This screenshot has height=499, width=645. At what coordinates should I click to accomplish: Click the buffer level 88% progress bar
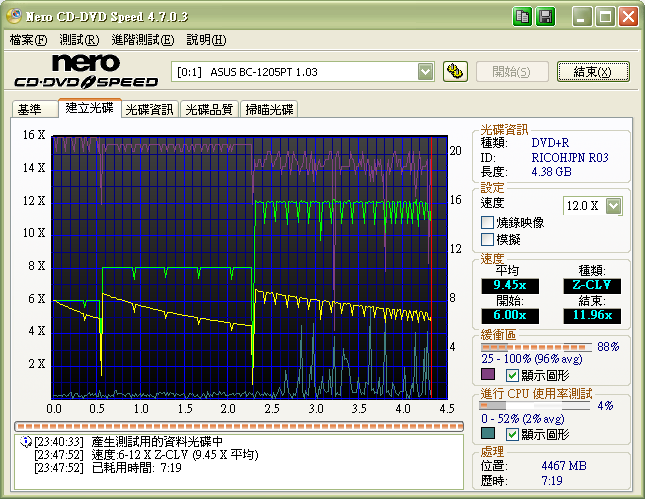(536, 347)
